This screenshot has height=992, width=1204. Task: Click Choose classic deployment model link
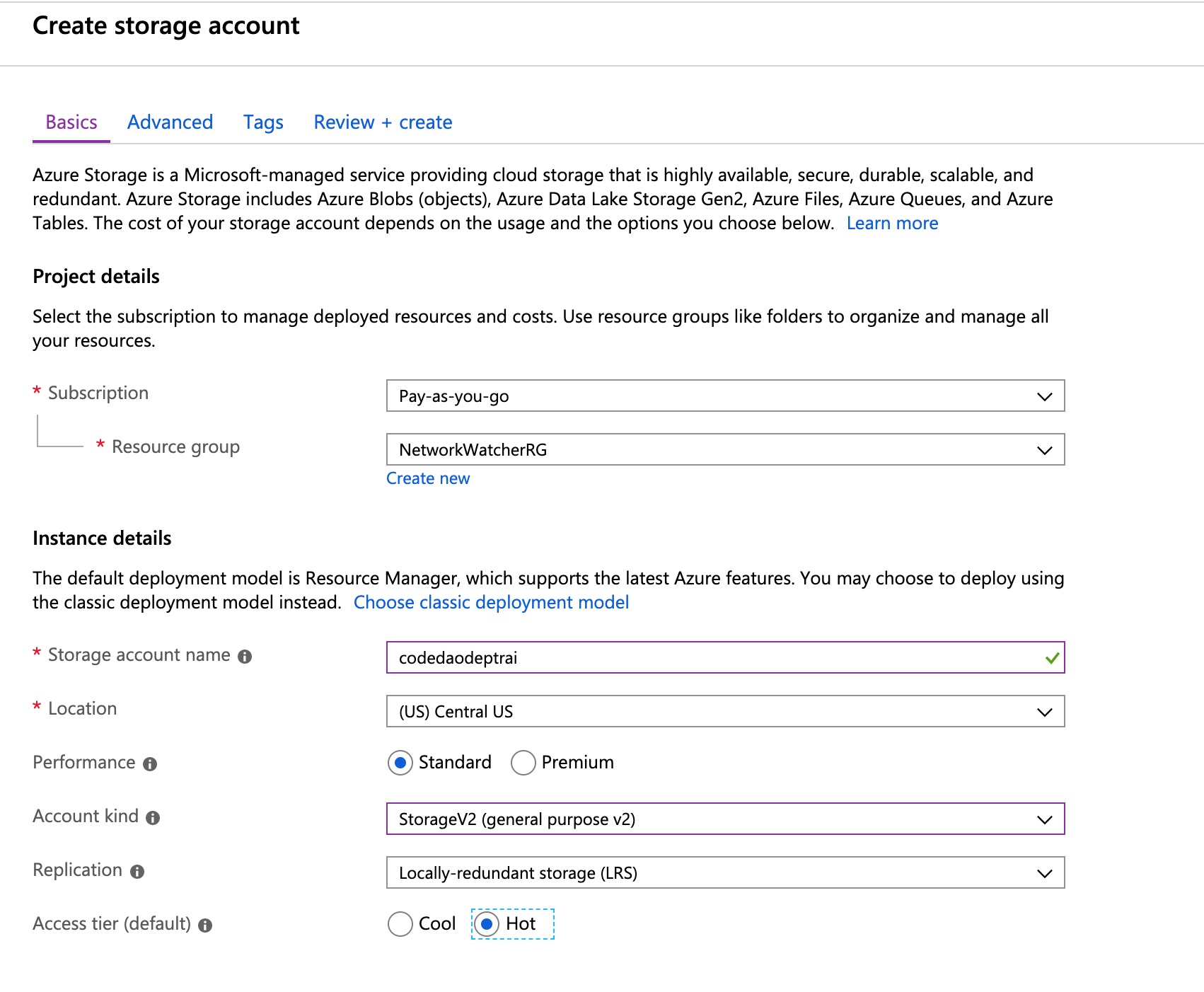click(491, 603)
